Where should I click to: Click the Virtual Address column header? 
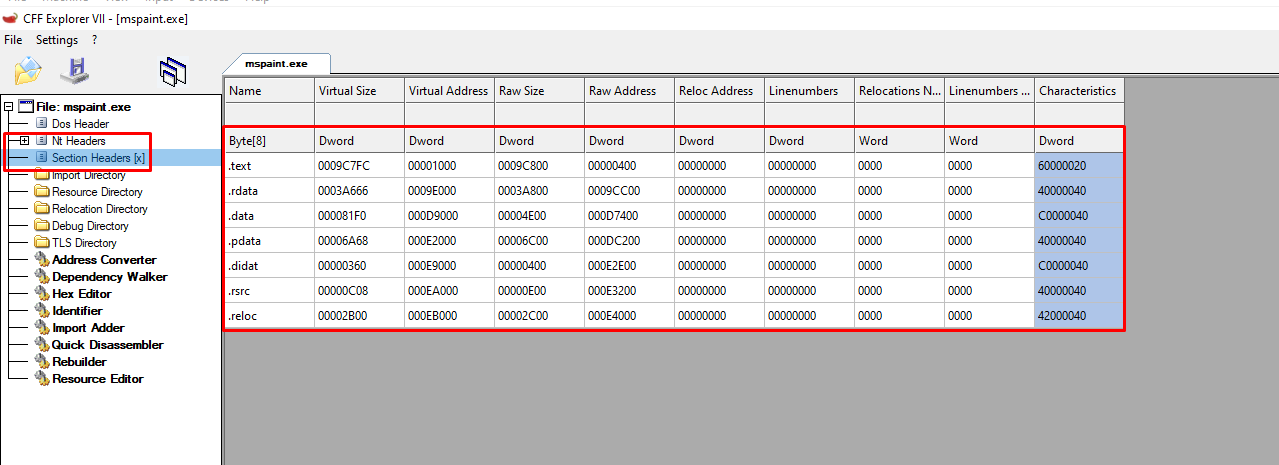click(x=449, y=90)
